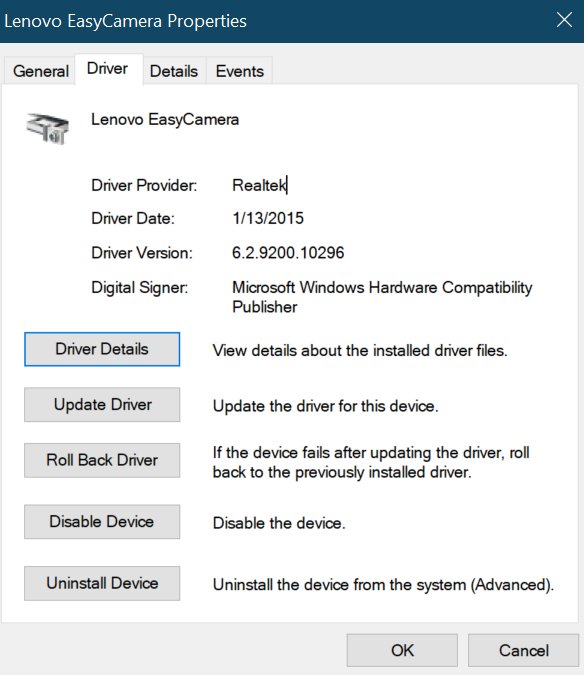Image resolution: width=584 pixels, height=676 pixels.
Task: Select the Driver tab
Action: pyautogui.click(x=108, y=69)
